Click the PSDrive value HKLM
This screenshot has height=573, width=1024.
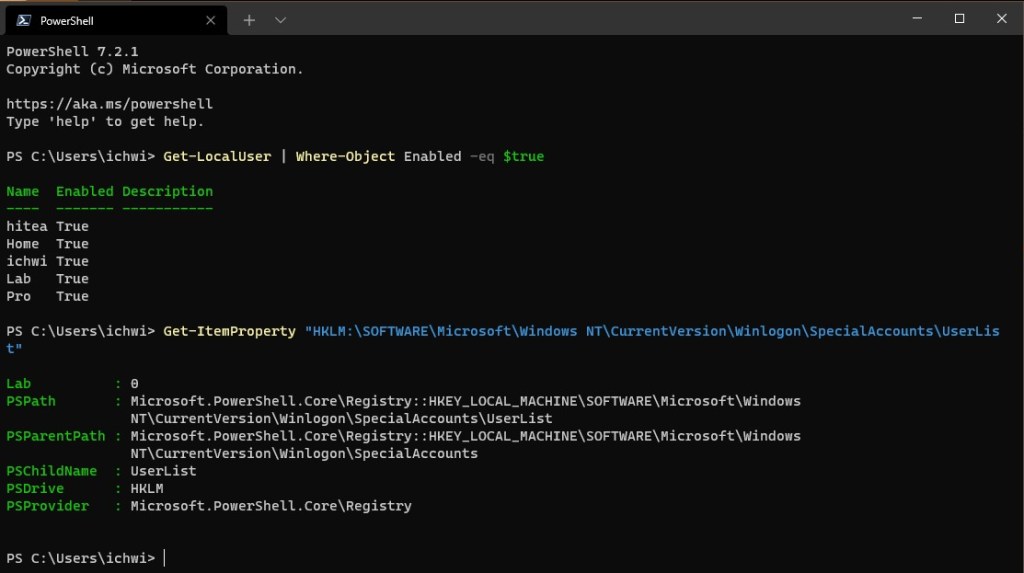[146, 489]
